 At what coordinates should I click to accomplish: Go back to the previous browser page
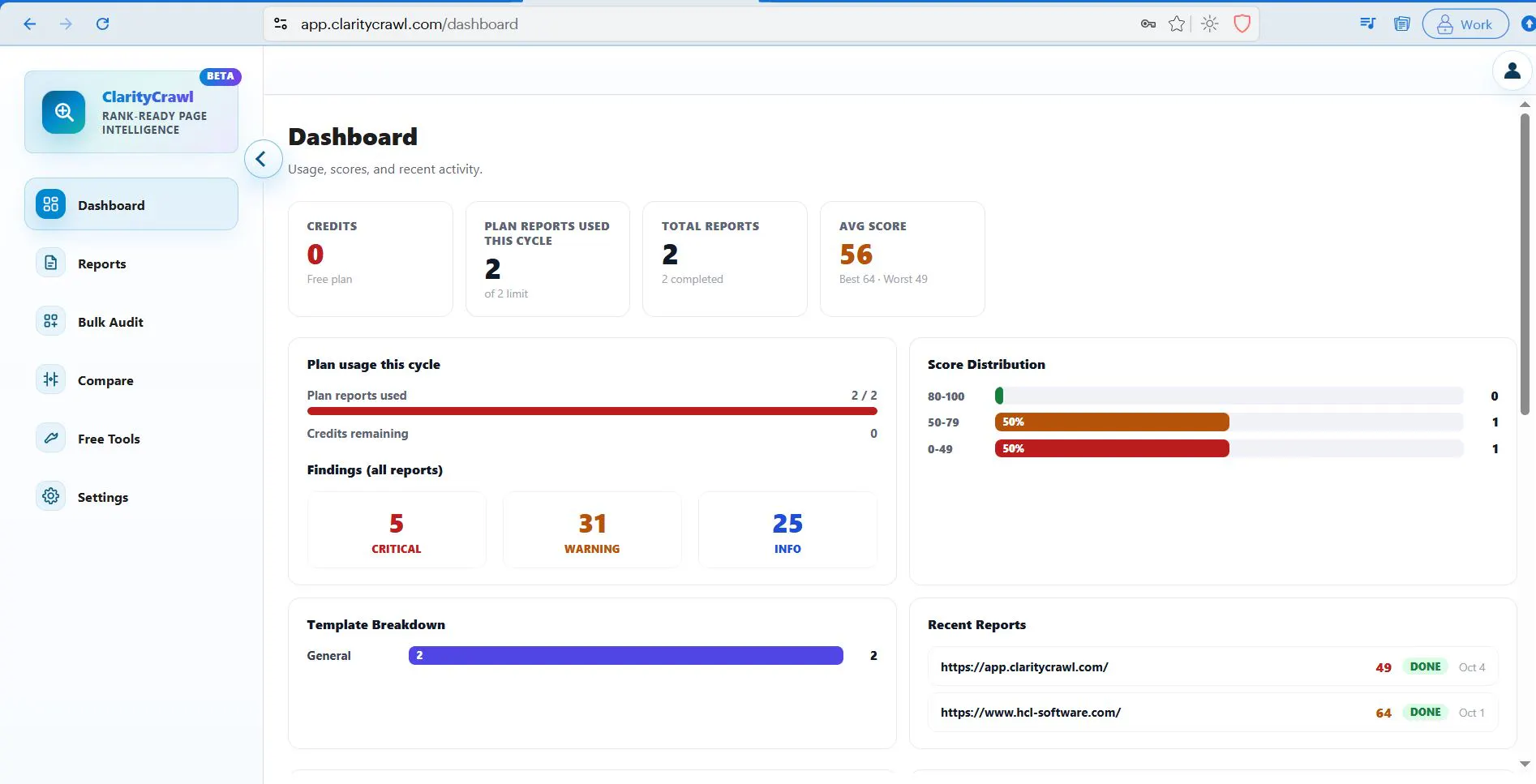pos(30,24)
